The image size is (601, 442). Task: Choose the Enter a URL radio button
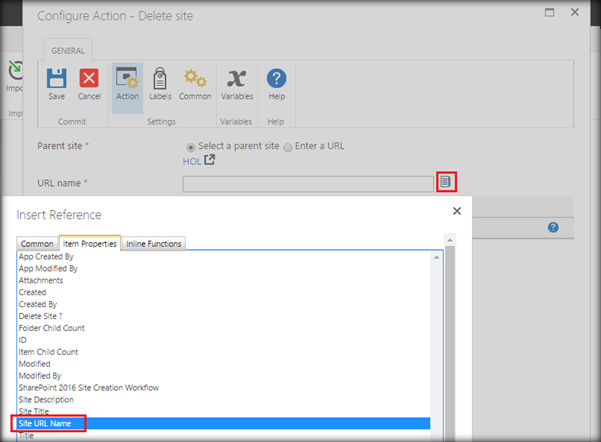[x=287, y=147]
